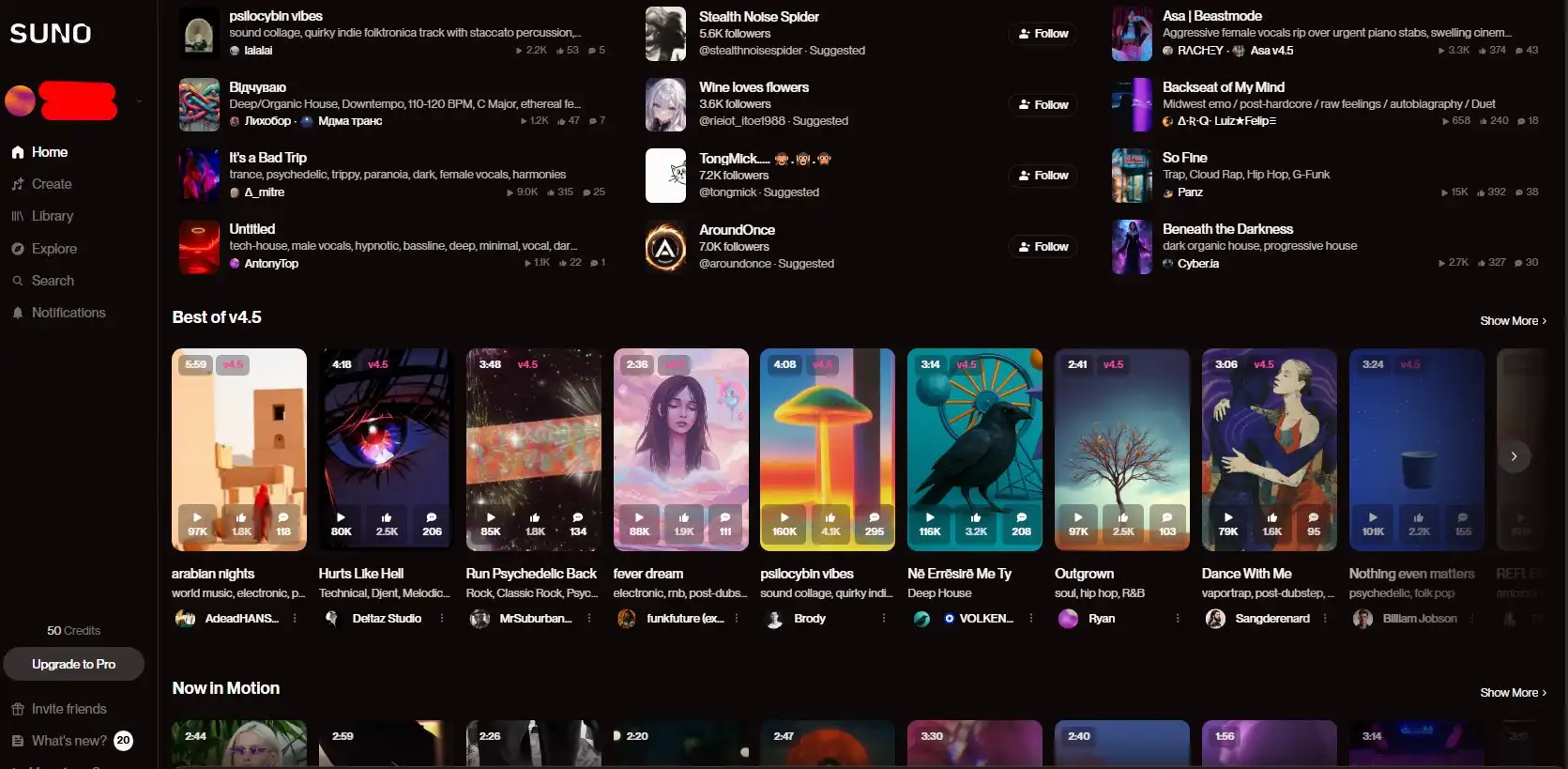Screen dimensions: 1568x769
Task: Open options menu for Outgrown by Ryan
Action: click(x=1178, y=619)
